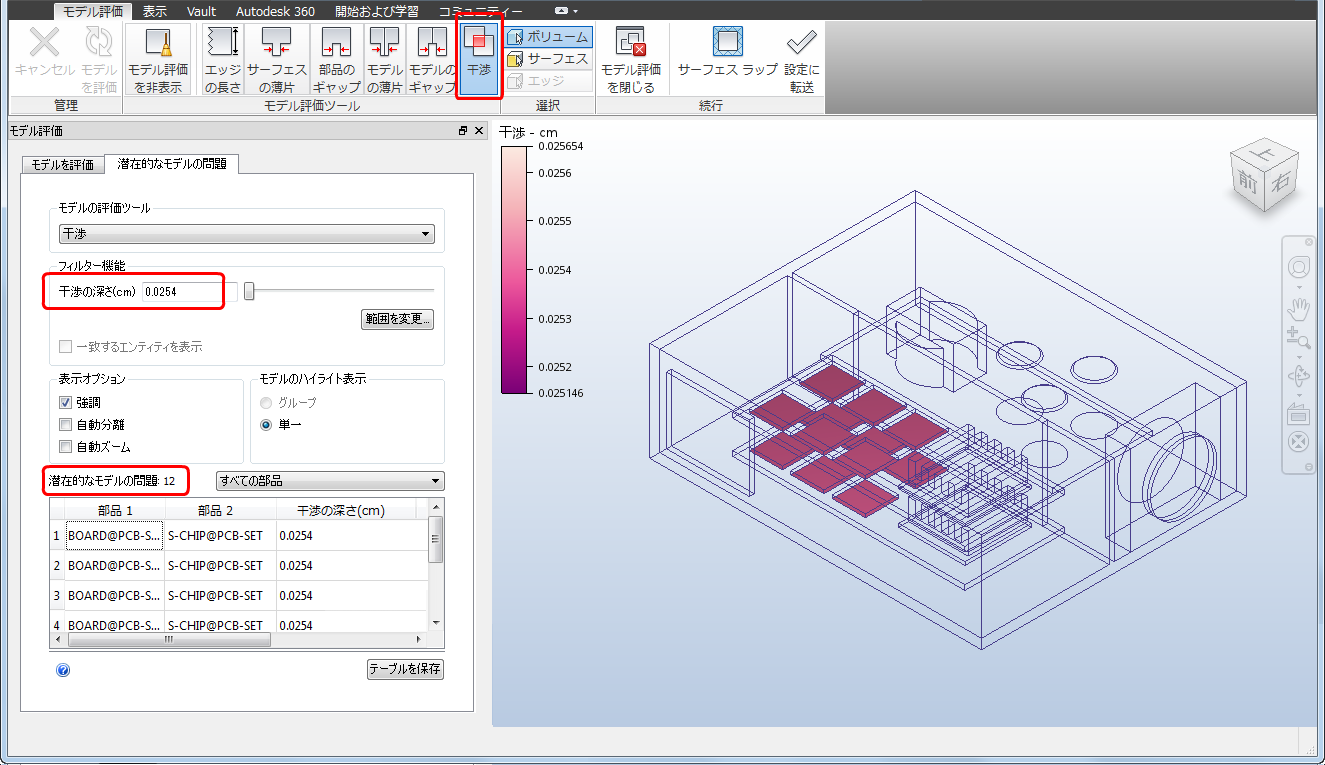This screenshot has height=765, width=1325.
Task: Select the 干渉 interference tool in the ribbon
Action: click(x=479, y=60)
